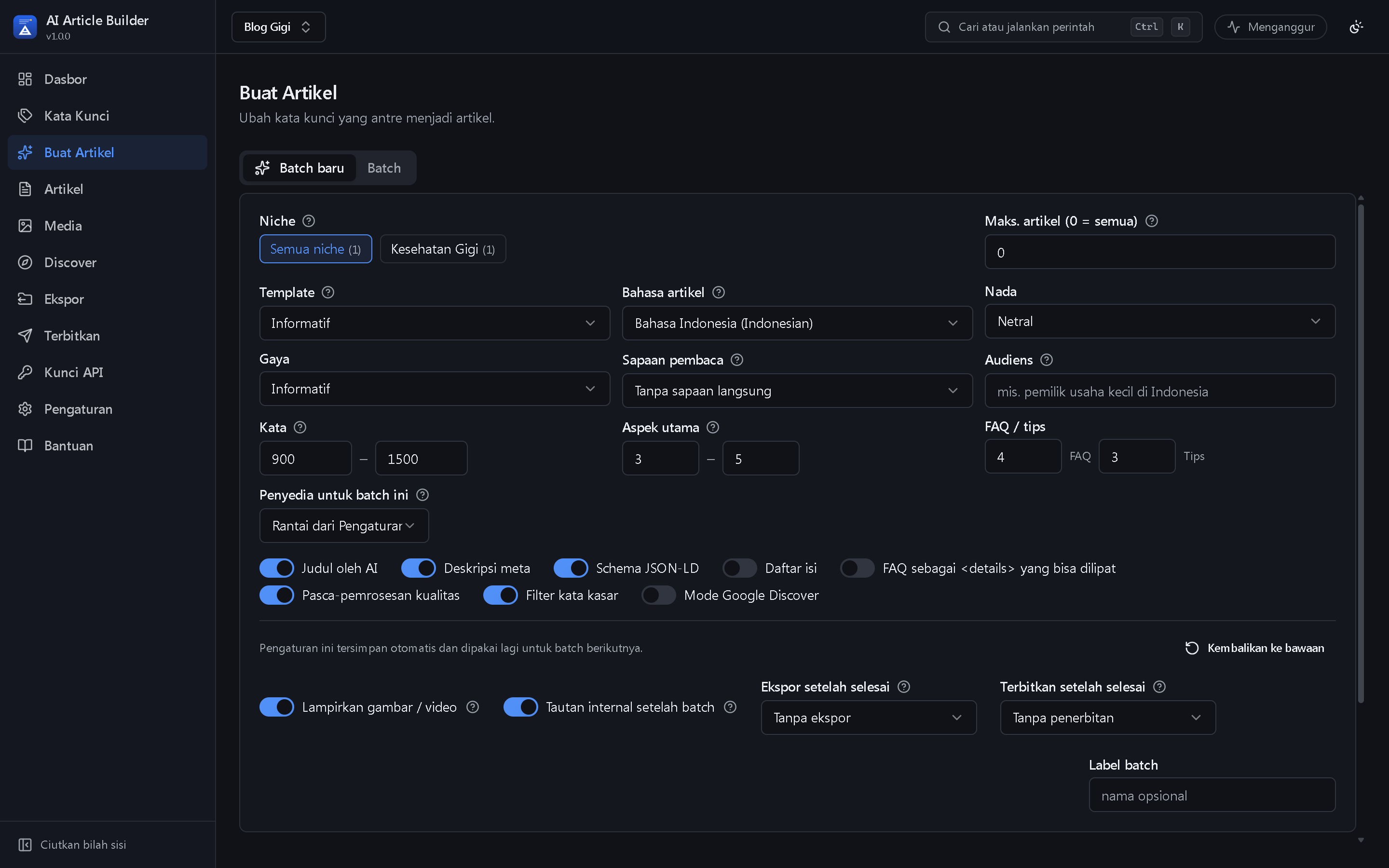Click the Ciutkan bilah sisi collapse icon

25,844
